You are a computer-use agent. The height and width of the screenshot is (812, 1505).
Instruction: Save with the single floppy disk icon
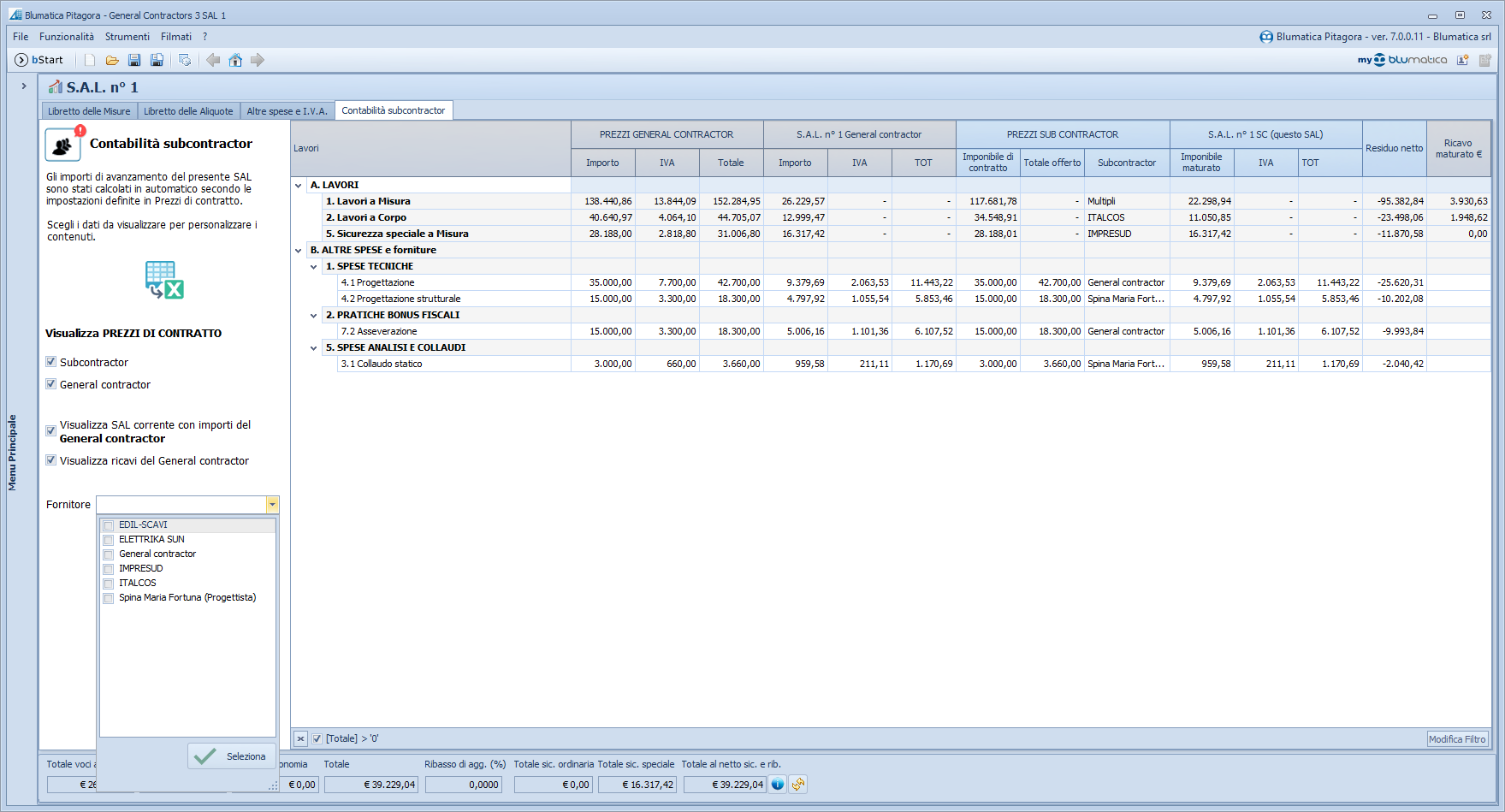134,60
